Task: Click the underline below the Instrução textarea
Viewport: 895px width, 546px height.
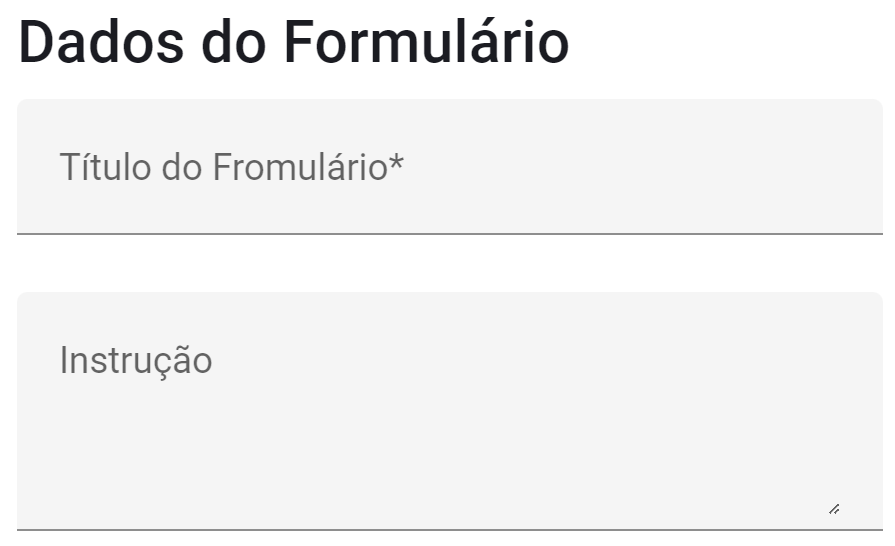Action: click(x=450, y=529)
